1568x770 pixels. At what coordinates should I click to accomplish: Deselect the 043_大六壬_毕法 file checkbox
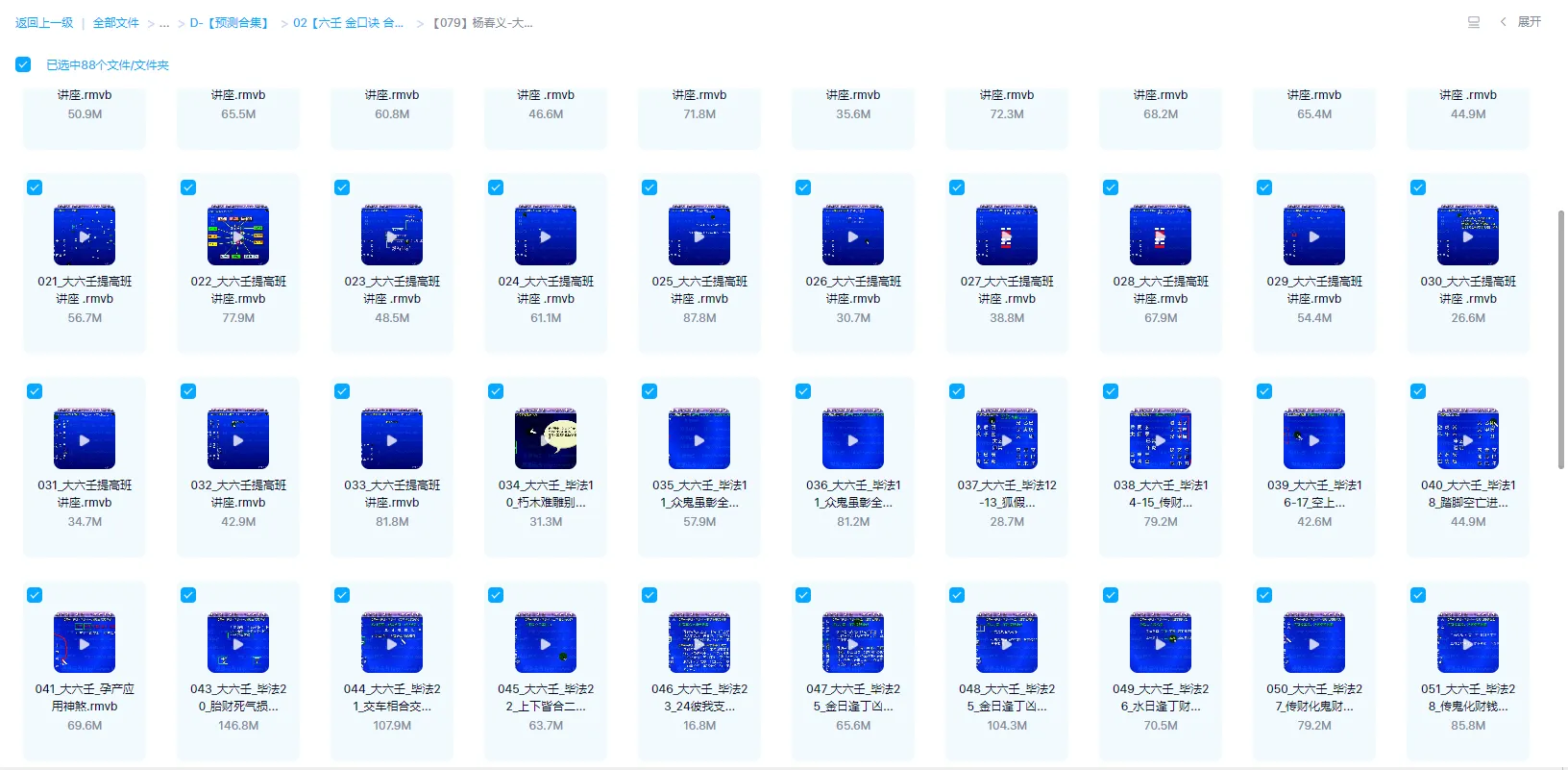click(188, 595)
